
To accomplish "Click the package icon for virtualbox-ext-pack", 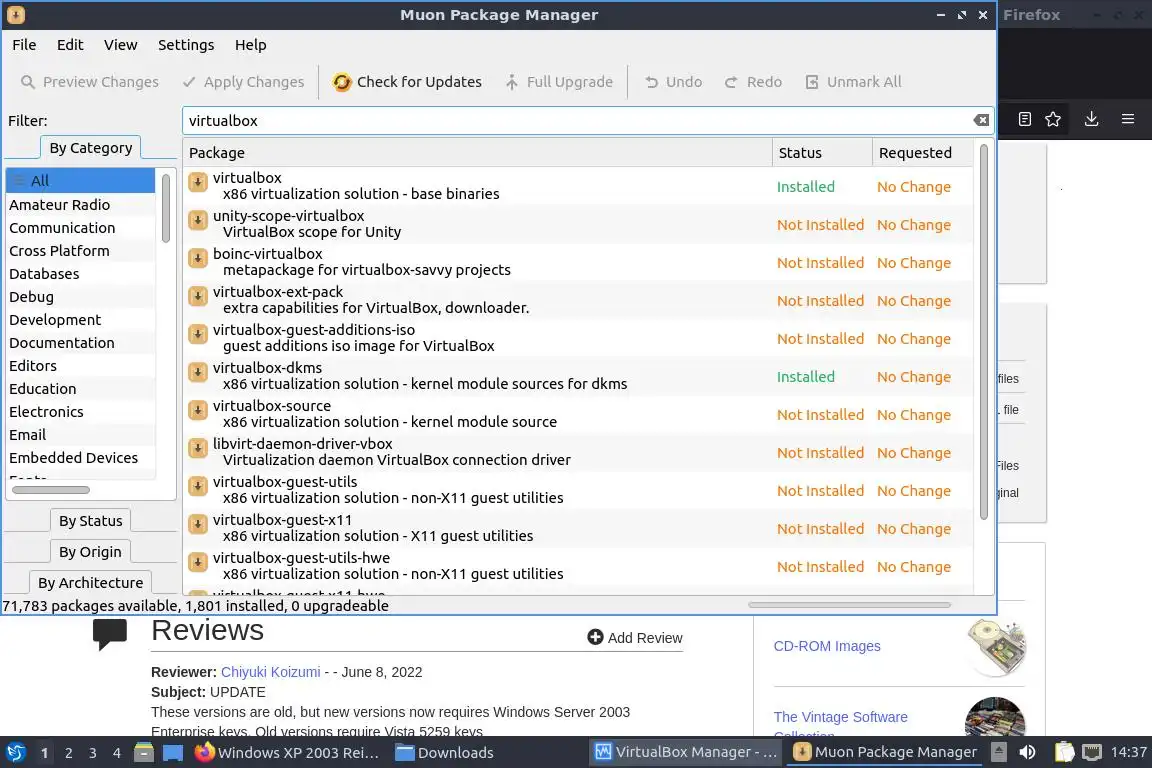I will tap(198, 296).
